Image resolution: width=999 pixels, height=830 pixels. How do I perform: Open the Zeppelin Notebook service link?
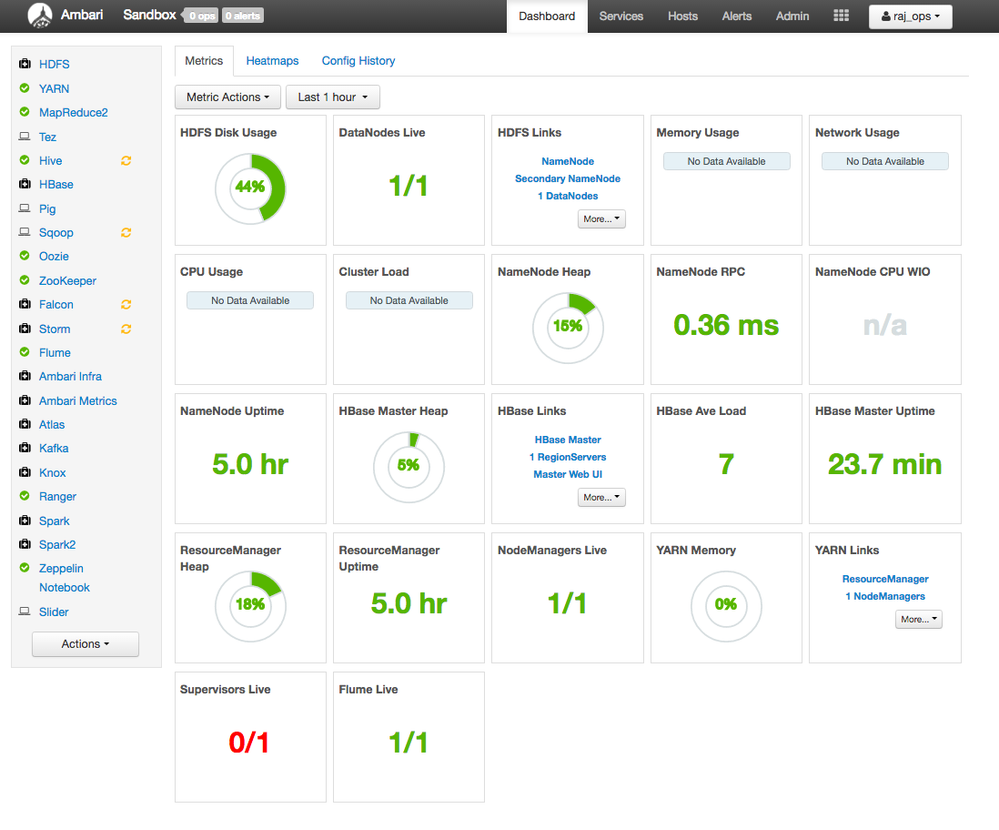point(64,578)
